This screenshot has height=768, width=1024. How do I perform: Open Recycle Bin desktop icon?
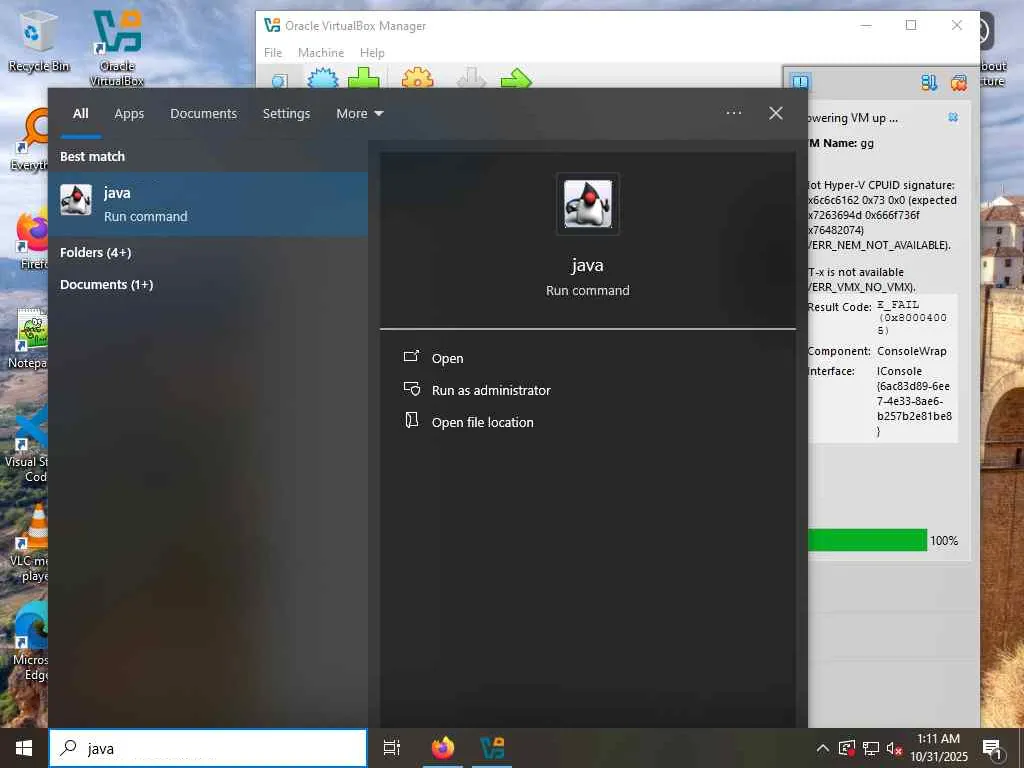point(39,42)
